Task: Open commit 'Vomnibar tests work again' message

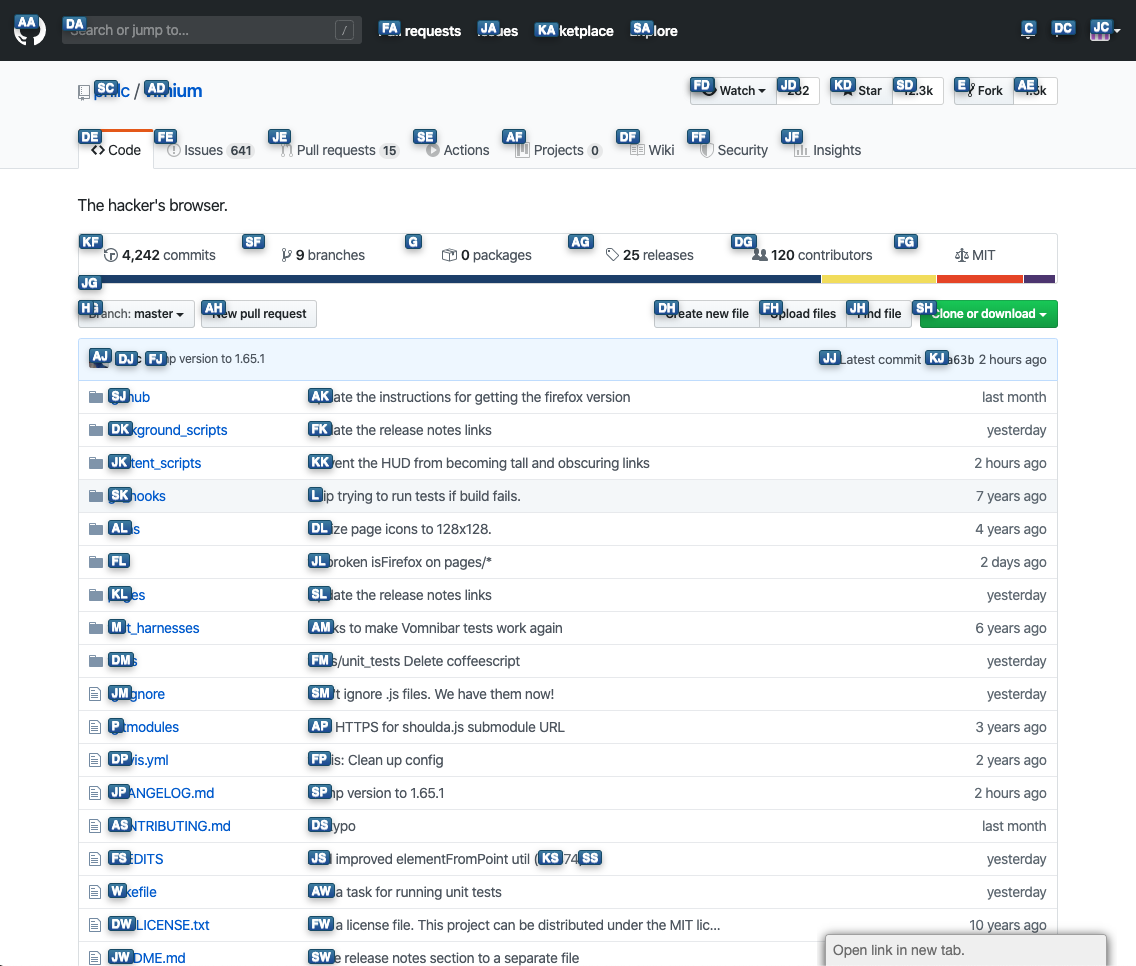Action: pos(435,628)
